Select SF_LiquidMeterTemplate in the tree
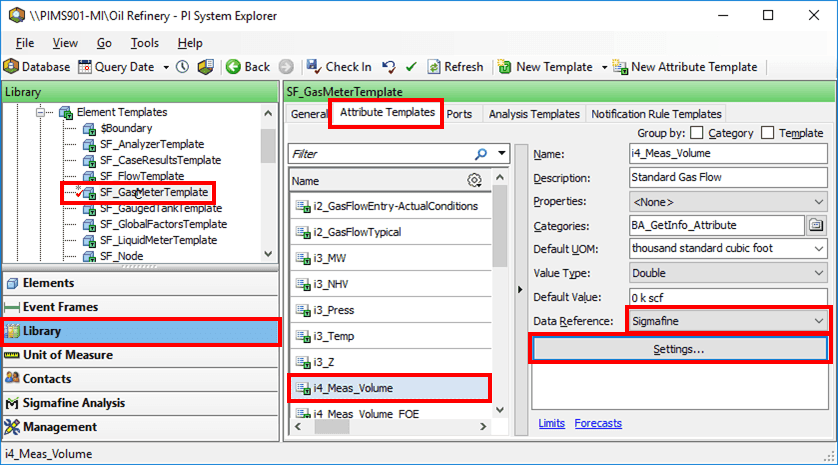Viewport: 838px width, 465px height. click(x=159, y=240)
